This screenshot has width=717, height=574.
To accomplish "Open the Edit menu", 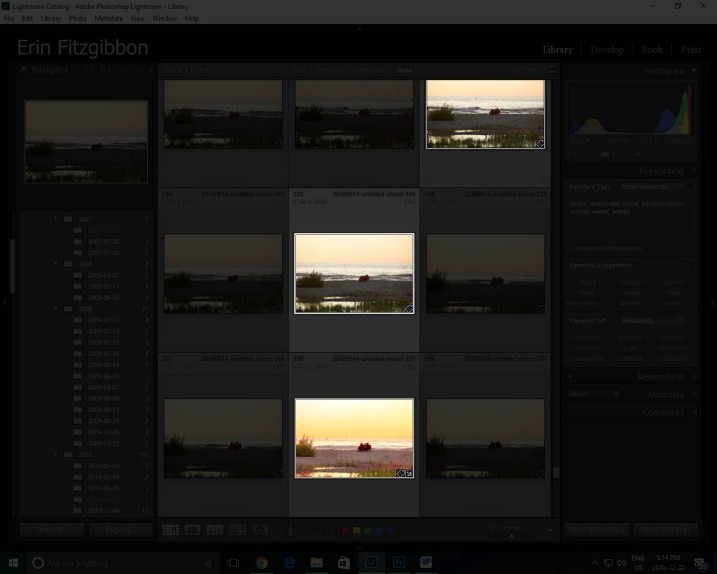I will (27, 18).
